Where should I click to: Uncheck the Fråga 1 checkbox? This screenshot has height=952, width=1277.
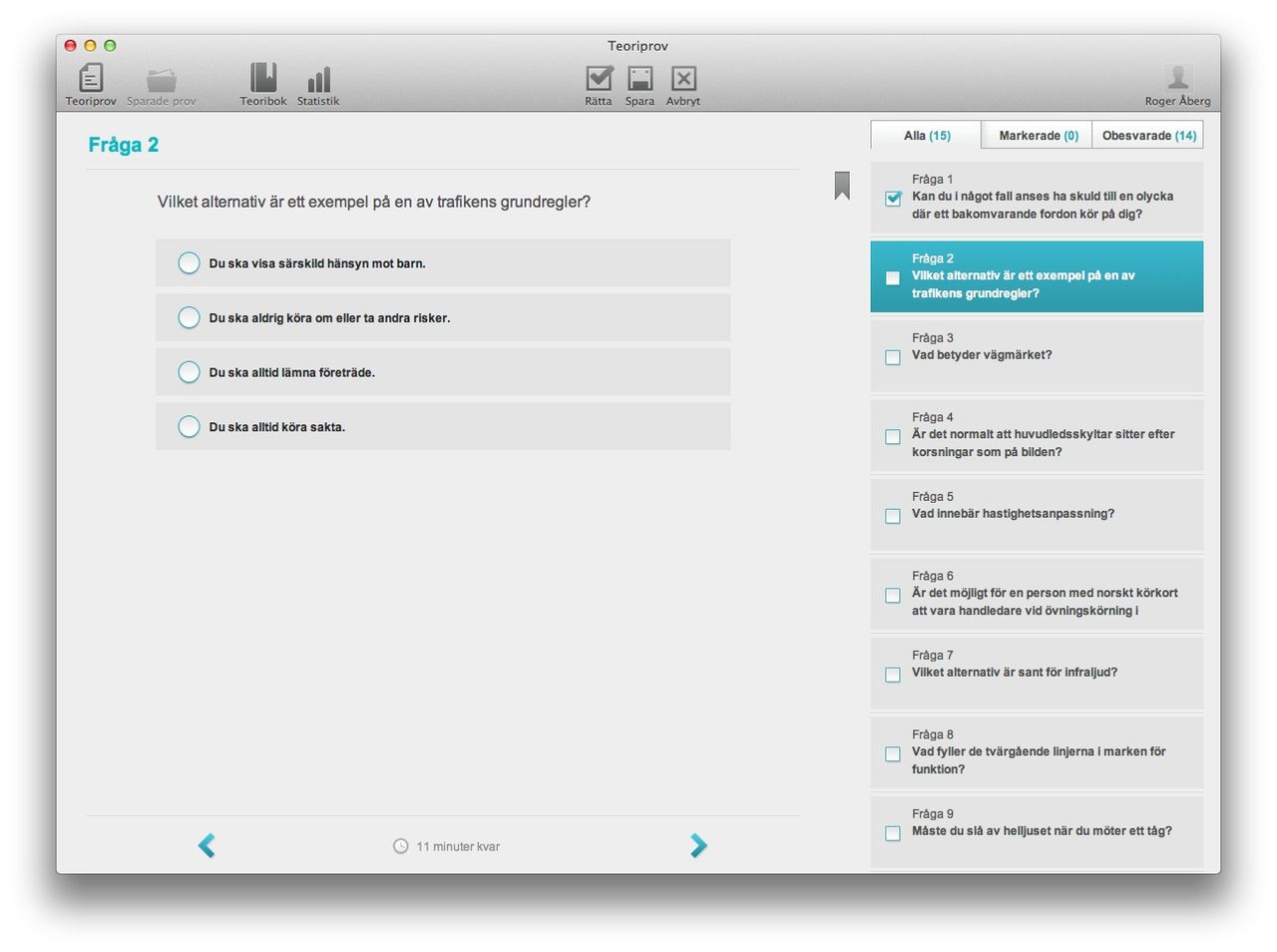click(893, 199)
